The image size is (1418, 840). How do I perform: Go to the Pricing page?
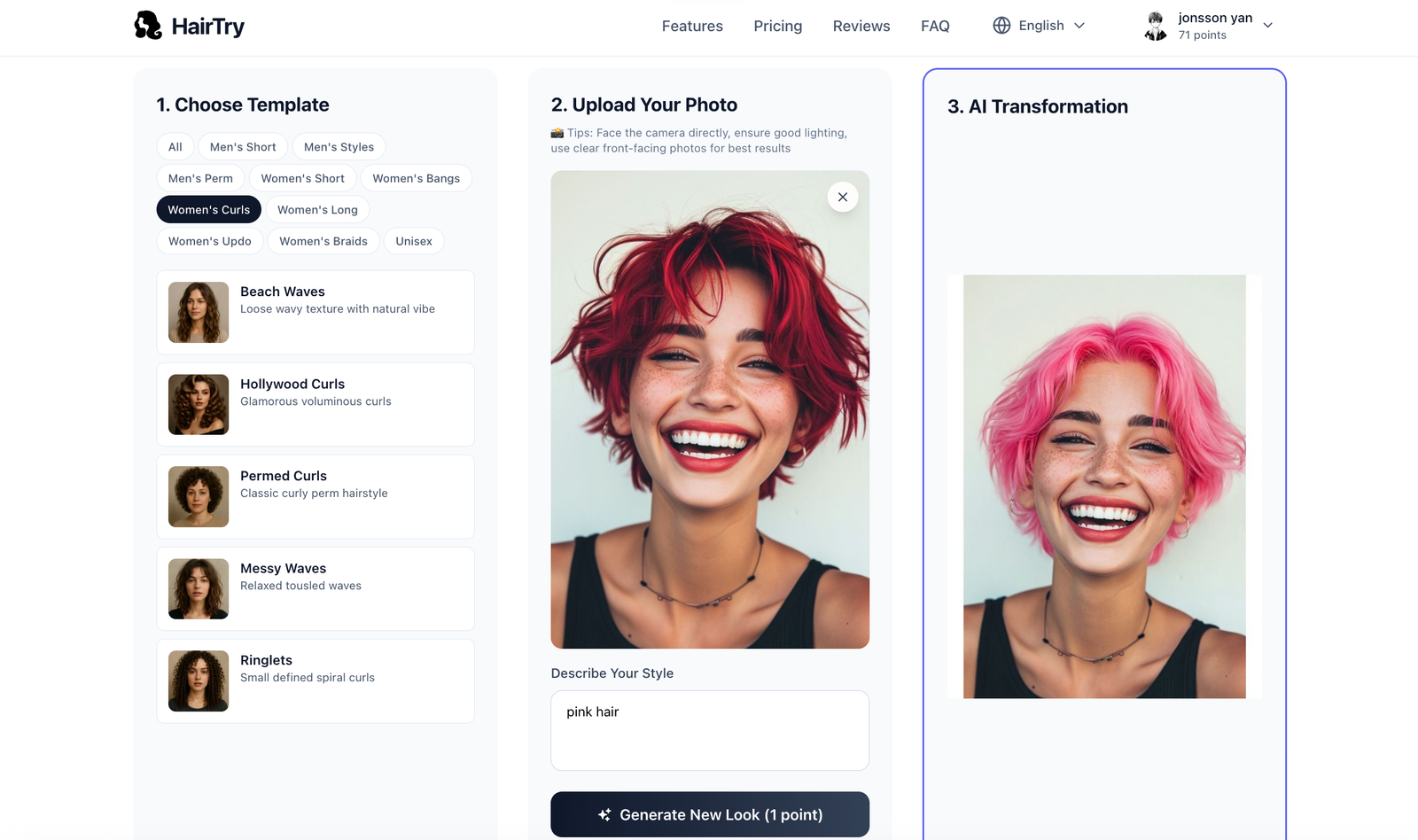[x=778, y=26]
